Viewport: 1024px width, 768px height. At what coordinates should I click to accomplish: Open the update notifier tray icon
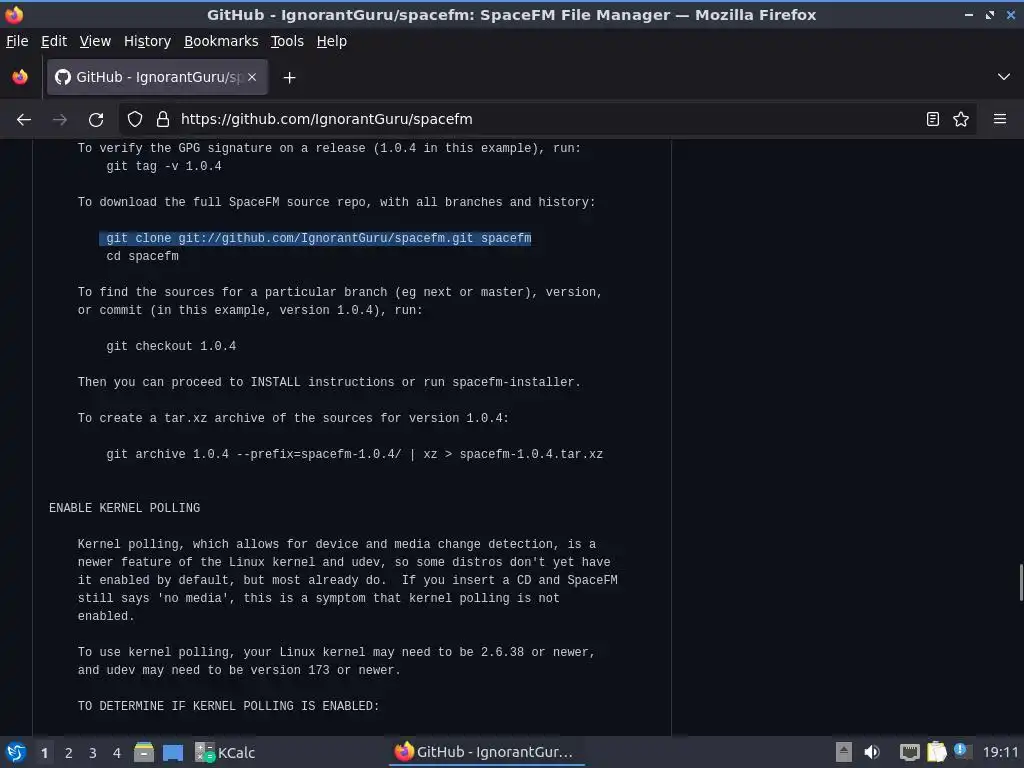click(962, 751)
